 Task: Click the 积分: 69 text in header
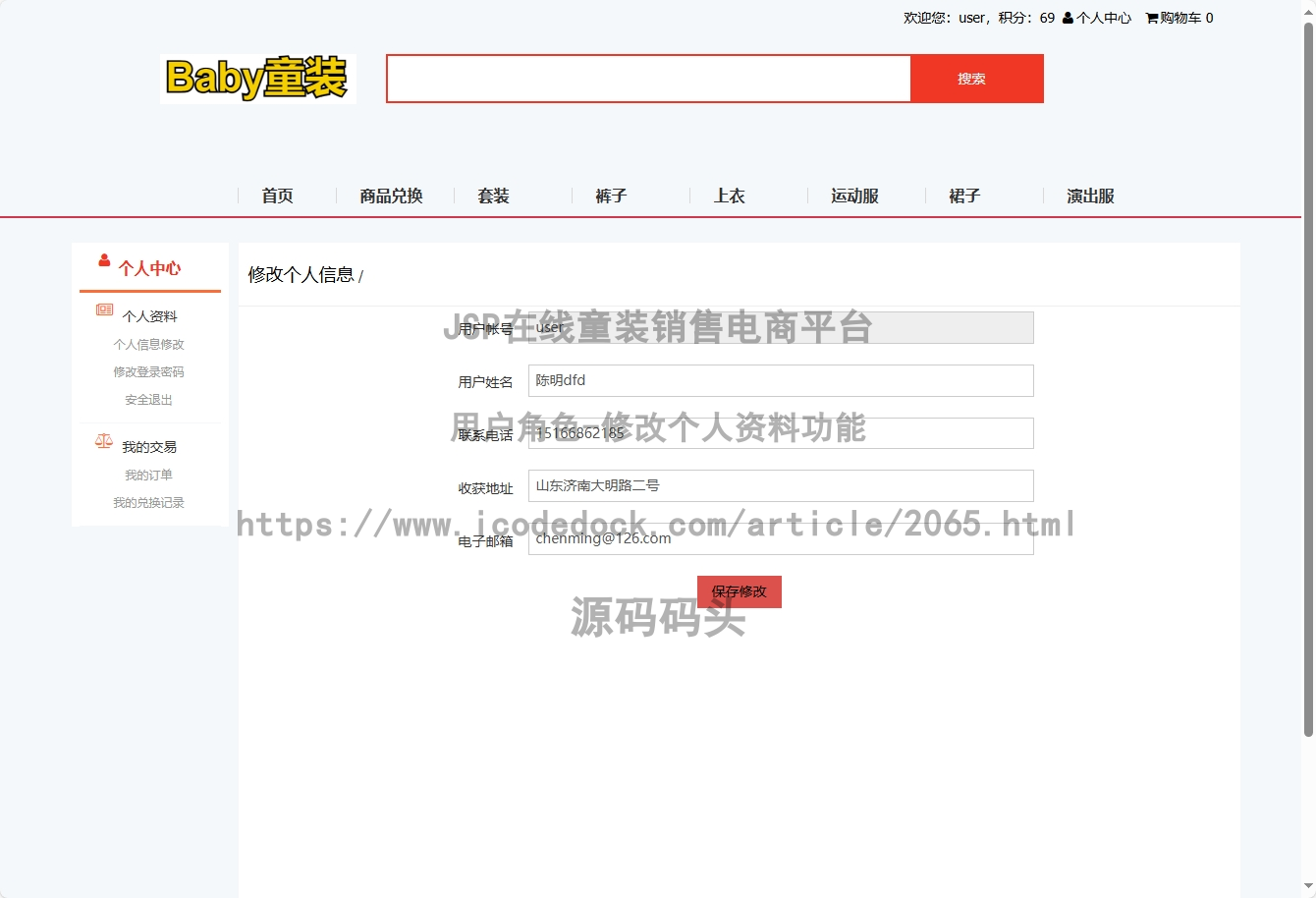click(x=1026, y=18)
